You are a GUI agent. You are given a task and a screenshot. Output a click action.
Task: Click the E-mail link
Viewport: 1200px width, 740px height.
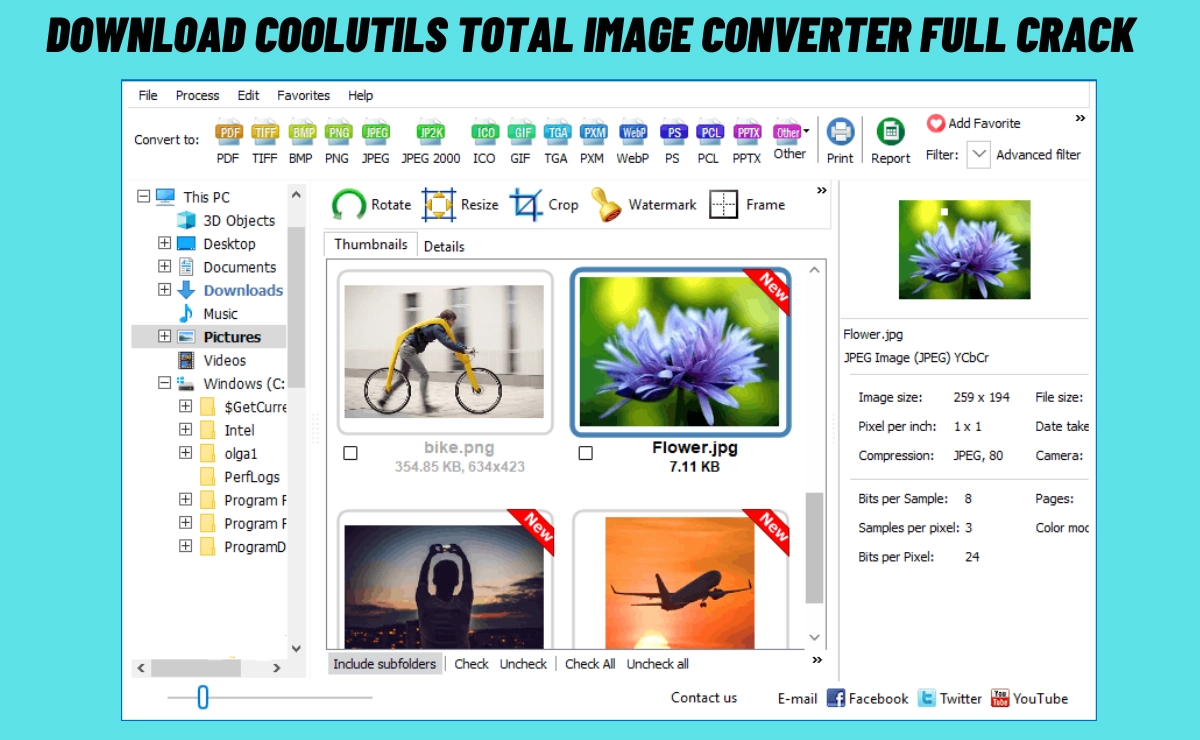click(797, 698)
